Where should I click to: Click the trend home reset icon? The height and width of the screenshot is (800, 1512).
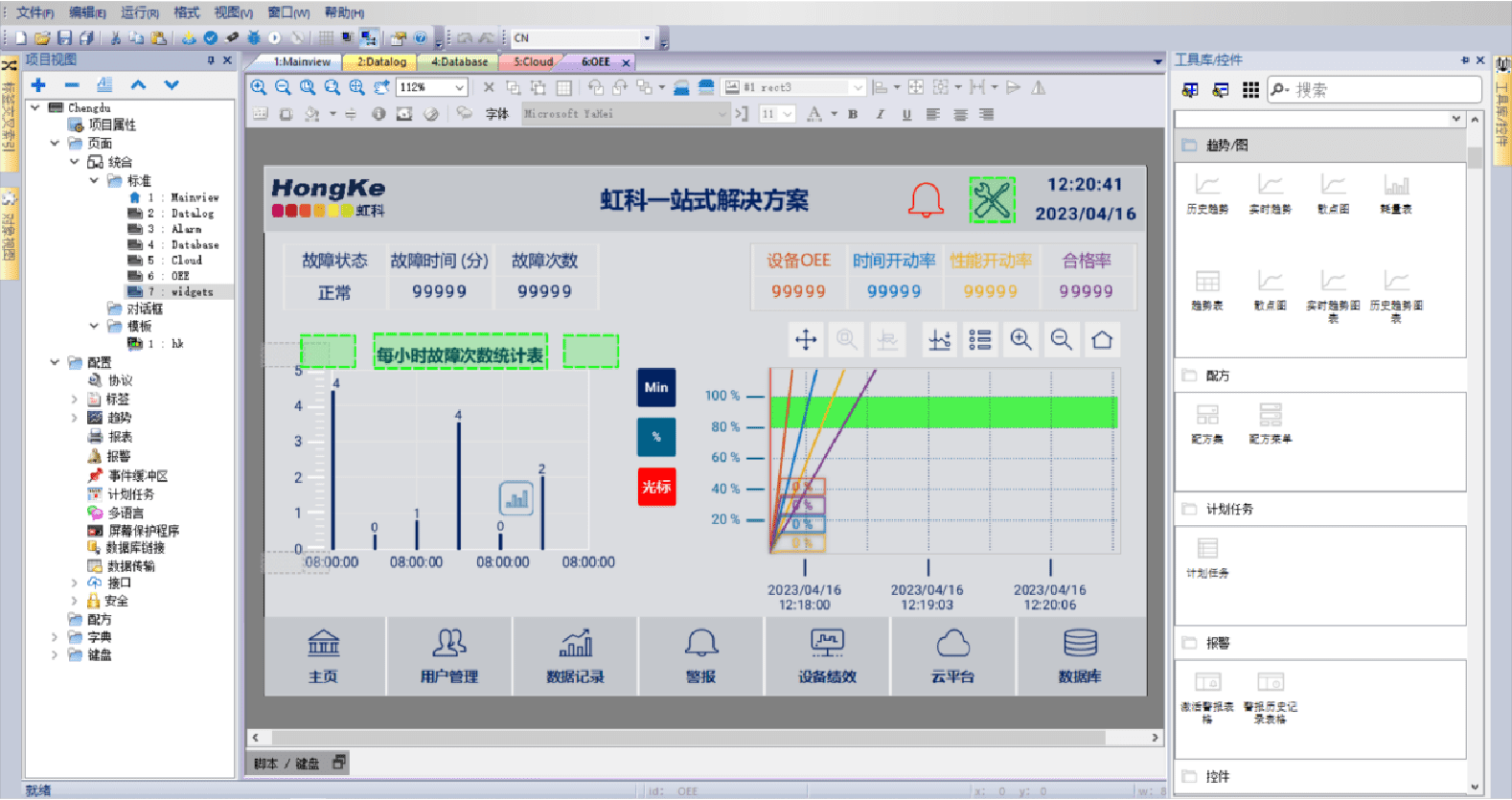click(1102, 340)
